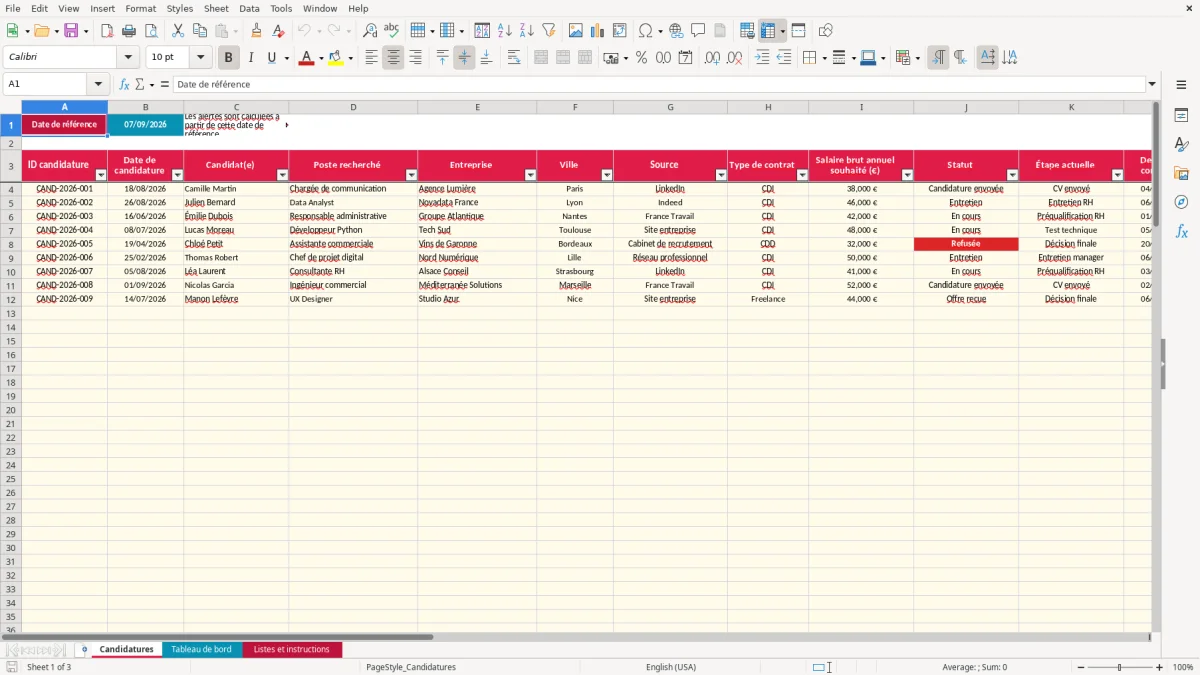Image resolution: width=1200 pixels, height=675 pixels.
Task: Toggle Freeze Rows and Columns
Action: (768, 31)
